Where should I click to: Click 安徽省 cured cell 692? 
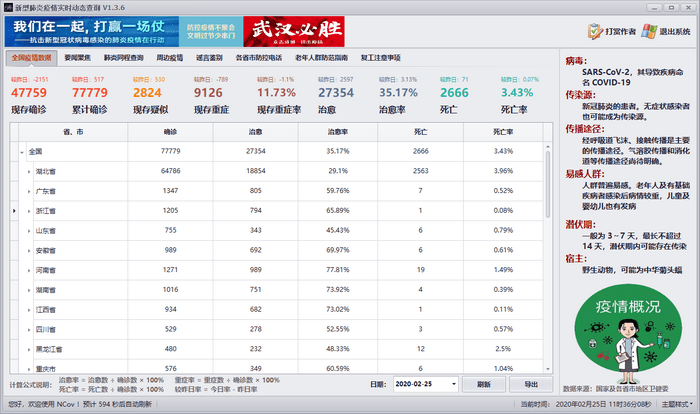coord(256,250)
